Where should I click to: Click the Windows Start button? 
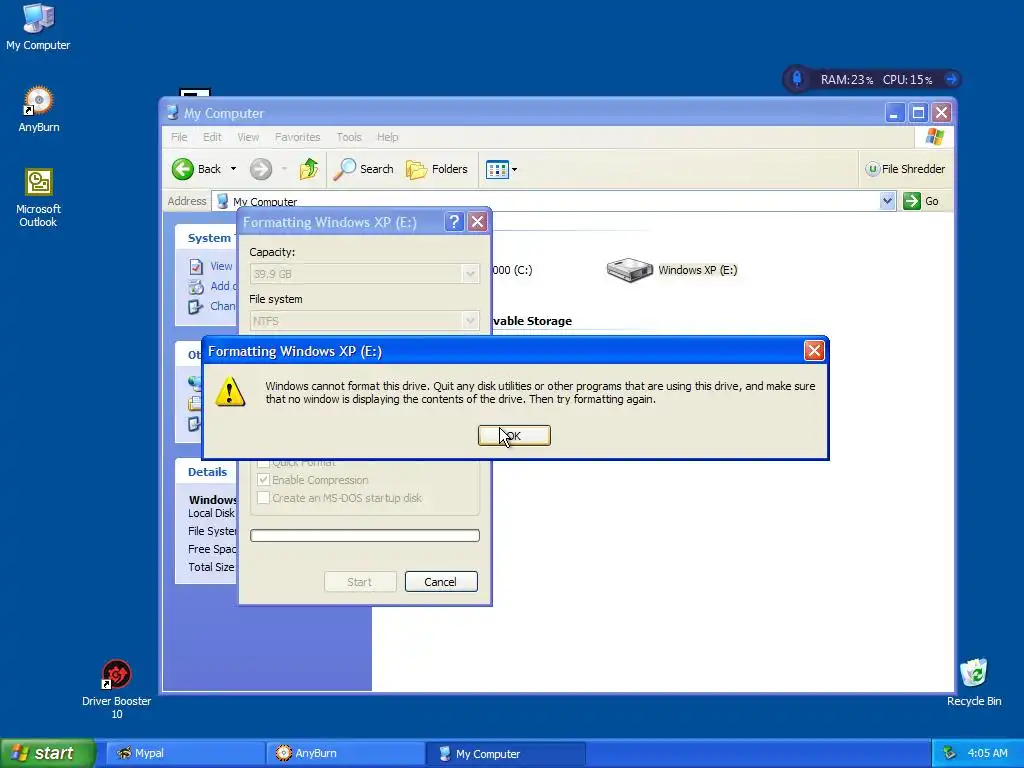[x=48, y=753]
